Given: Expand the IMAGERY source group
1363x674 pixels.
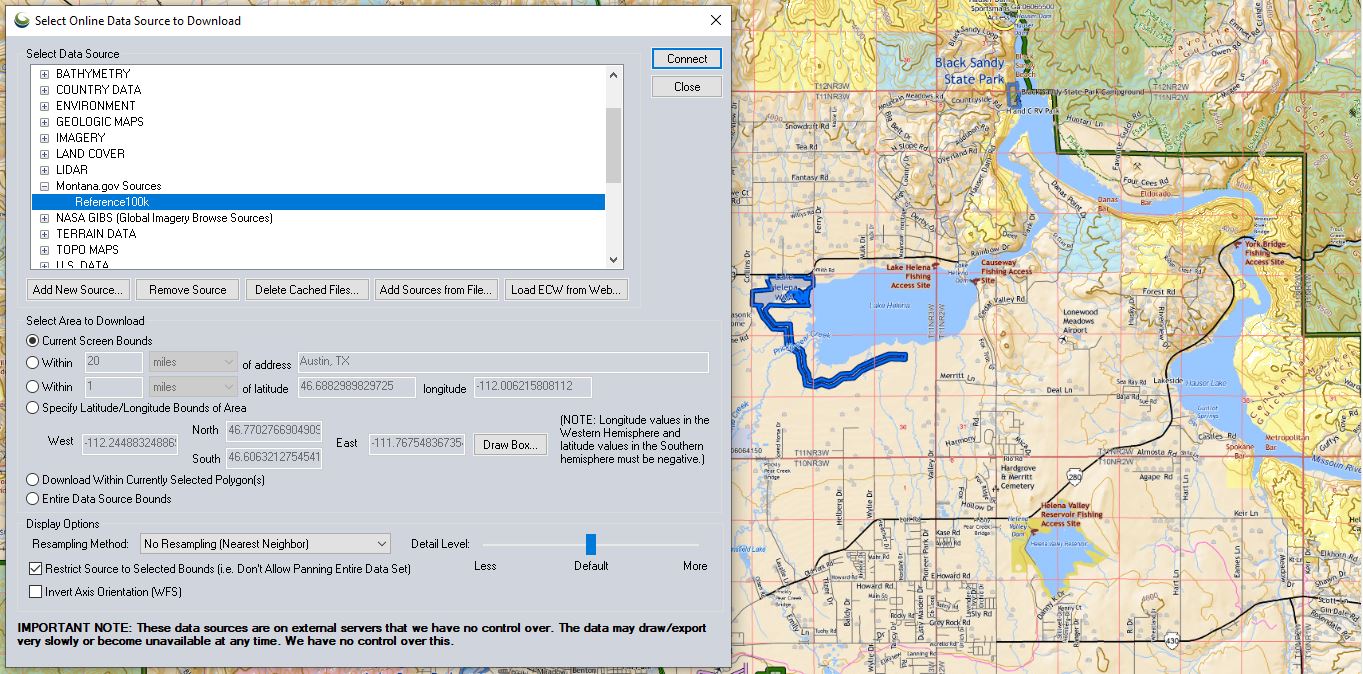Looking at the screenshot, I should click(44, 138).
